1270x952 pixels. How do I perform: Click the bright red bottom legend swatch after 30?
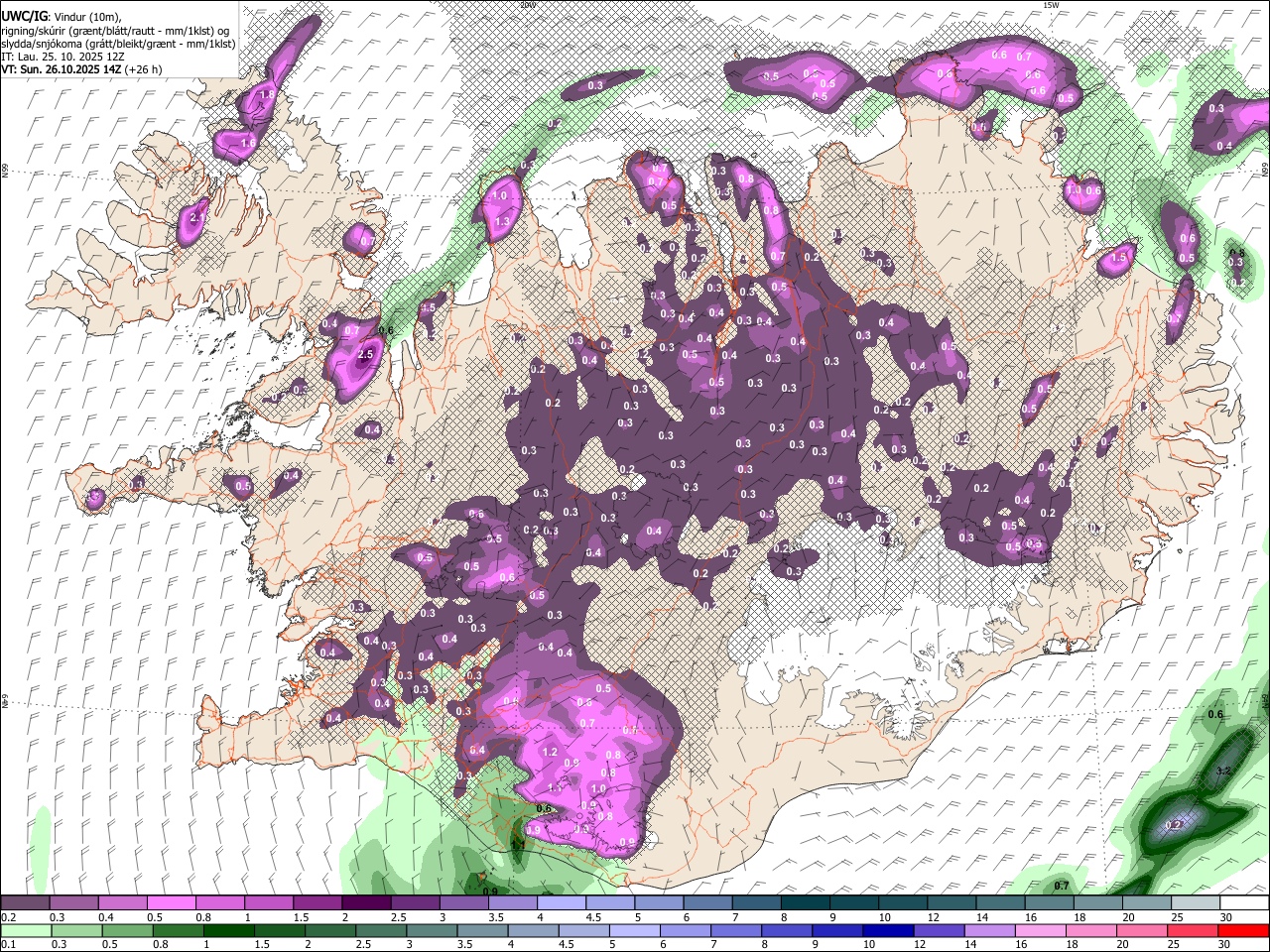(1244, 930)
